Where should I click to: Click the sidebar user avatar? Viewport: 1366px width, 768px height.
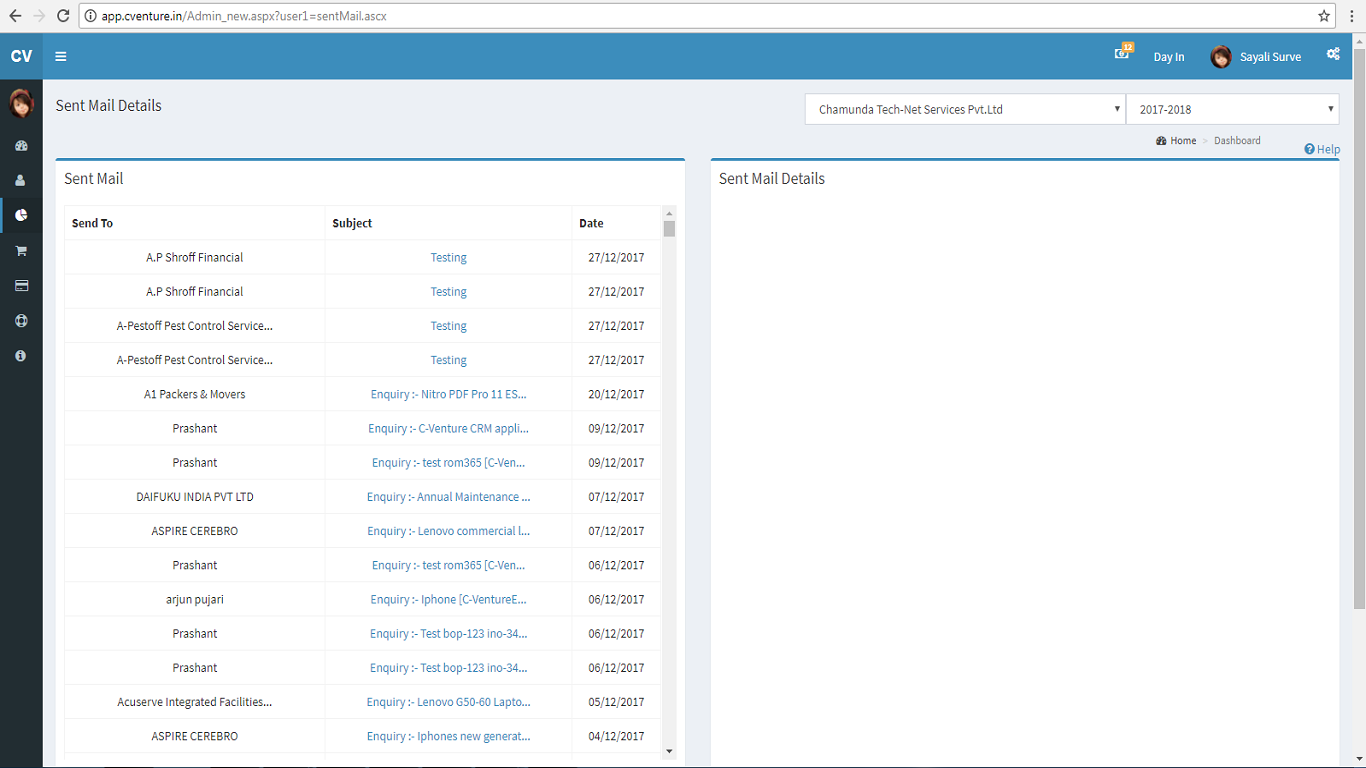21,103
